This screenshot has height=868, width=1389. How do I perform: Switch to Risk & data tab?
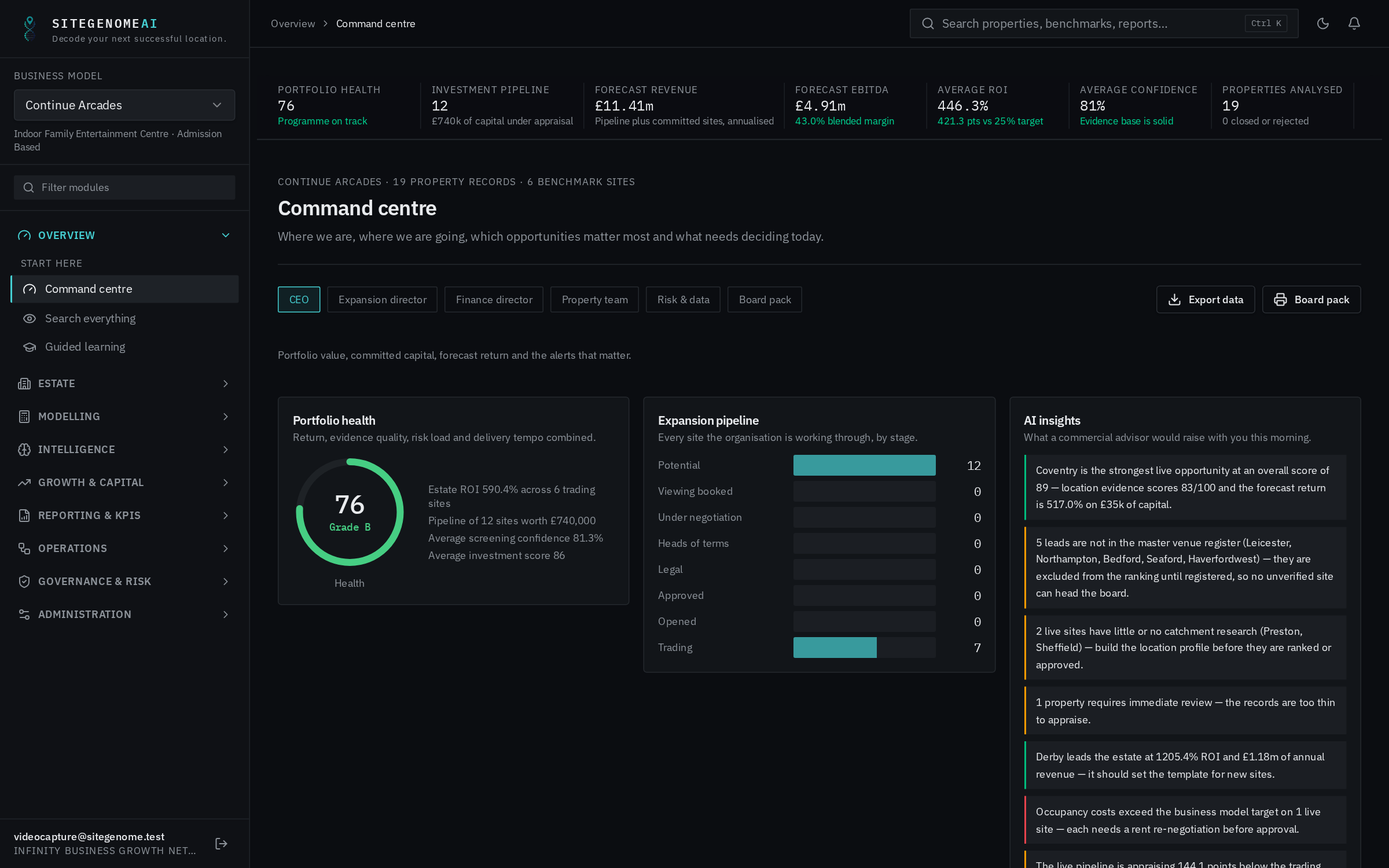(683, 300)
